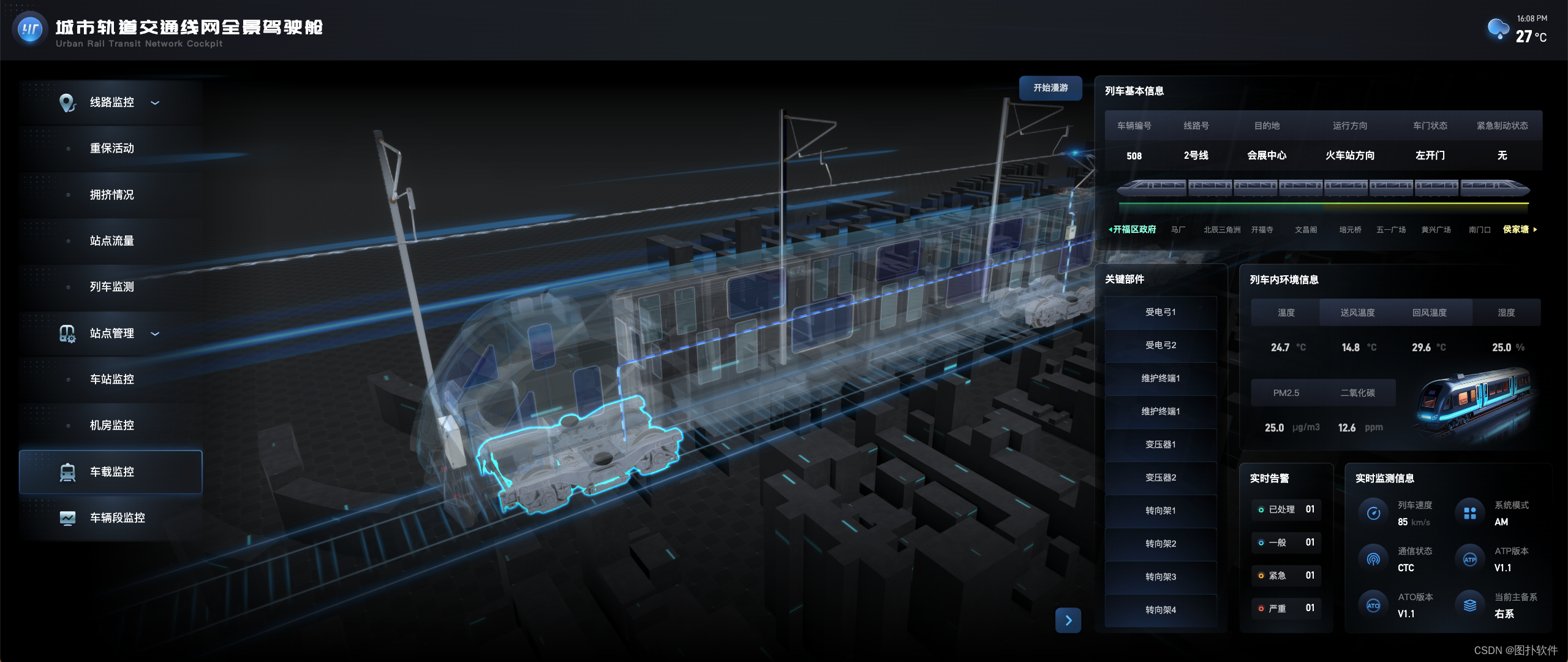Expand key components panel with arrow button
The height and width of the screenshot is (662, 1568).
click(x=1068, y=620)
